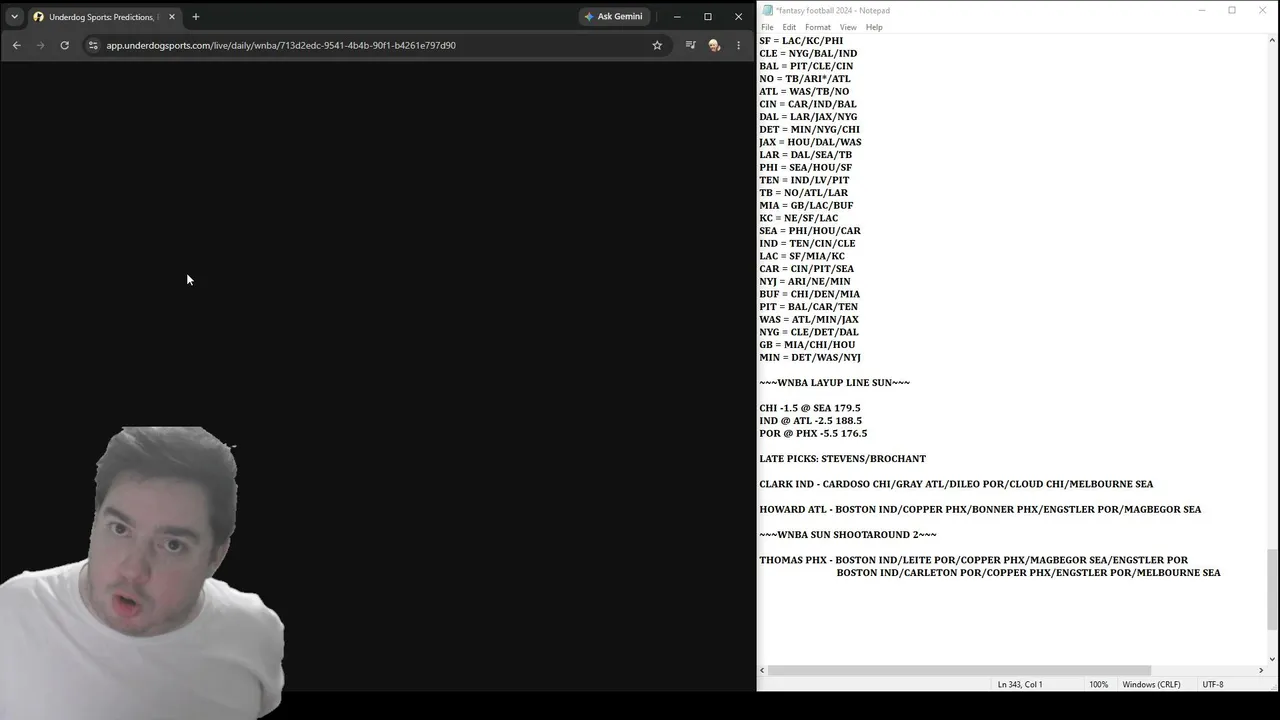
Task: Click the line 'TB = NO/ATL/LAR'
Action: click(x=803, y=193)
